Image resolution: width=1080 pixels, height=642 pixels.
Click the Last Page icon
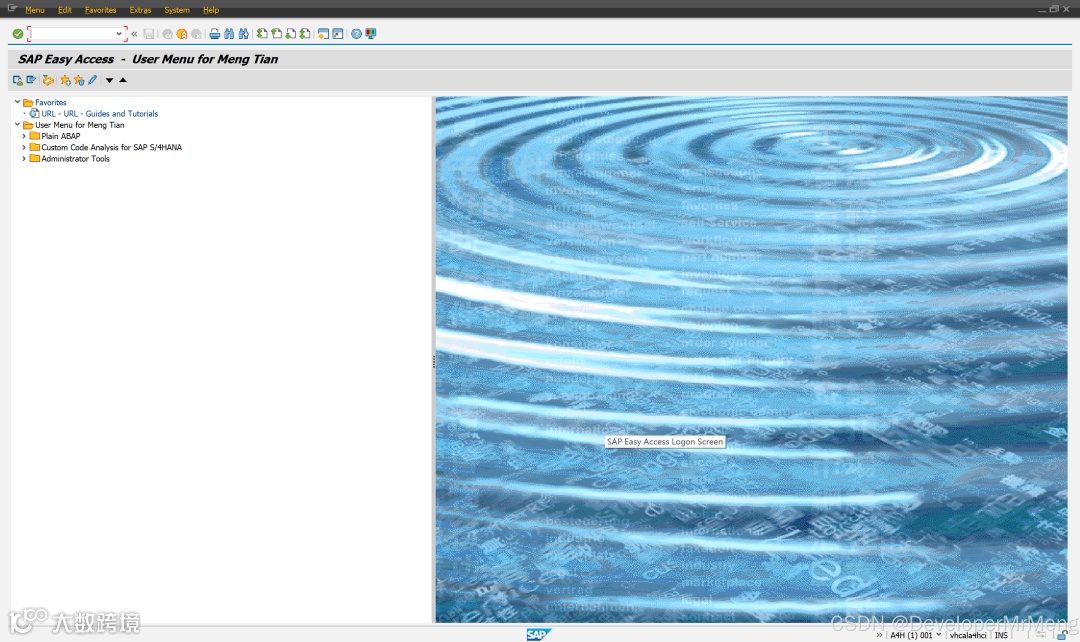pyautogui.click(x=305, y=34)
